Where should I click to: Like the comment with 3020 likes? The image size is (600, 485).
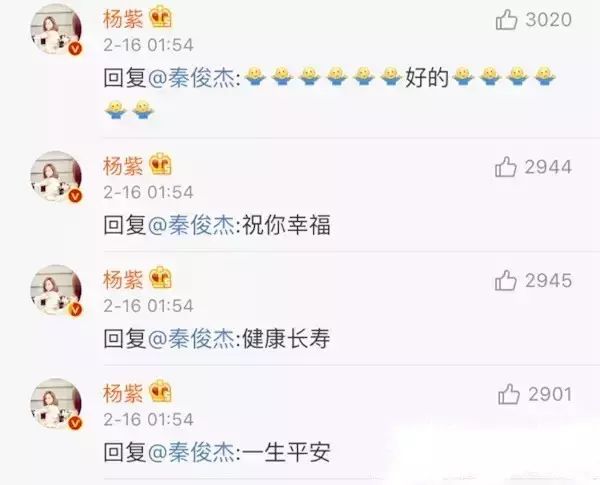click(x=507, y=20)
